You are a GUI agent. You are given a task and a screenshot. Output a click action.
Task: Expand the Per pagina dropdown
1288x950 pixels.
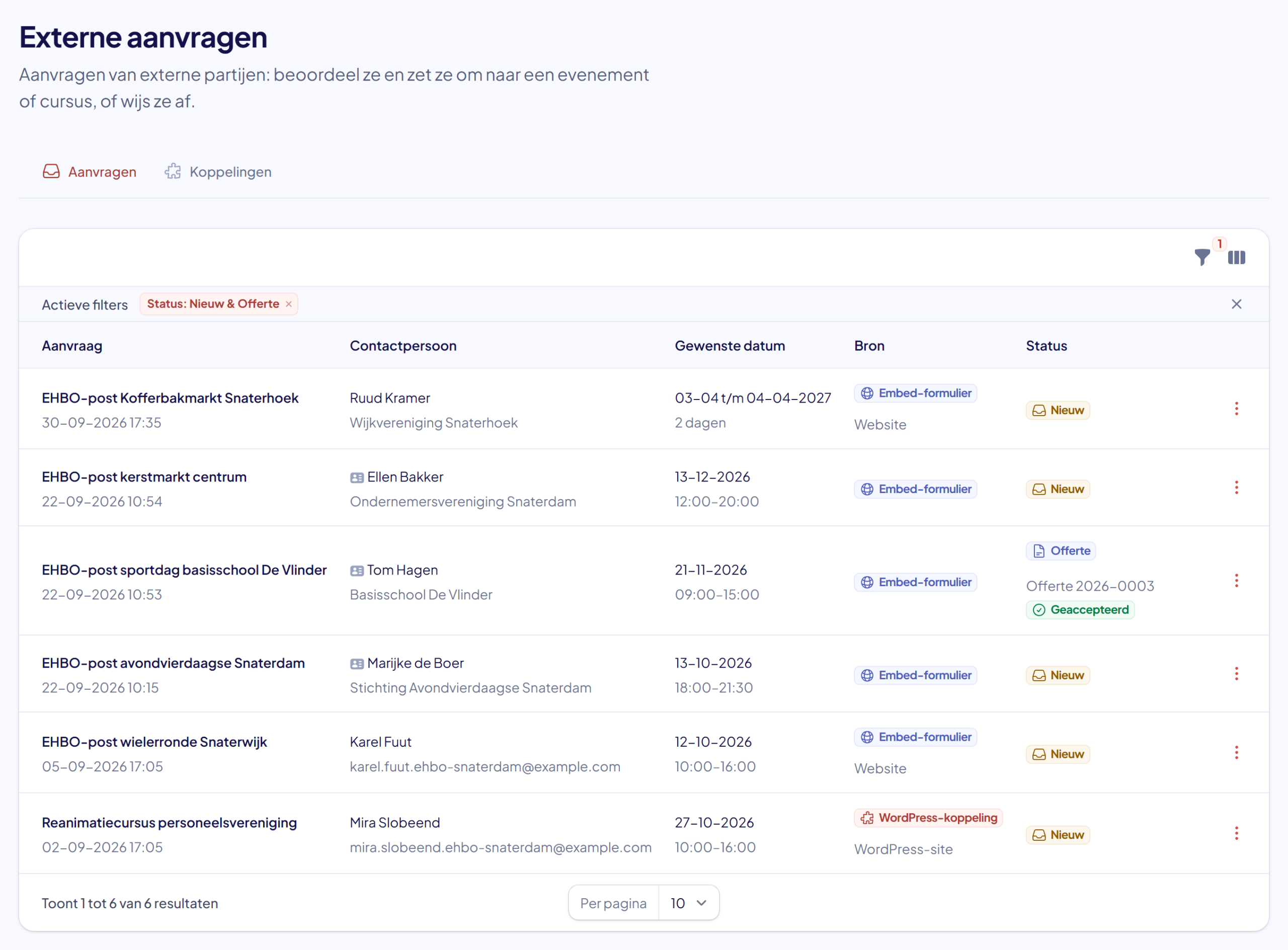pyautogui.click(x=688, y=903)
